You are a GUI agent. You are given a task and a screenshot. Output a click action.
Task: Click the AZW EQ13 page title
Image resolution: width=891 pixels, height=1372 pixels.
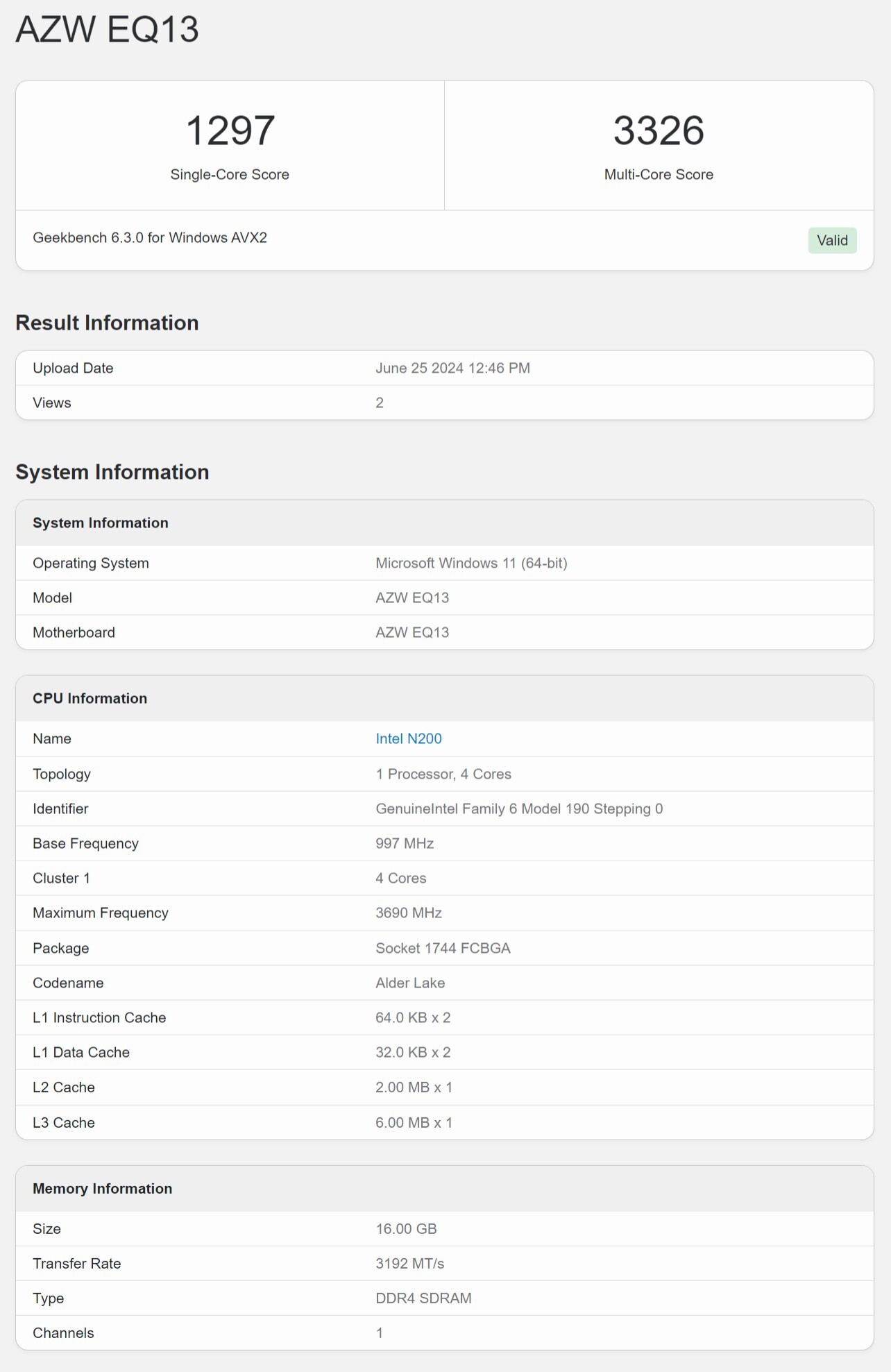coord(108,29)
